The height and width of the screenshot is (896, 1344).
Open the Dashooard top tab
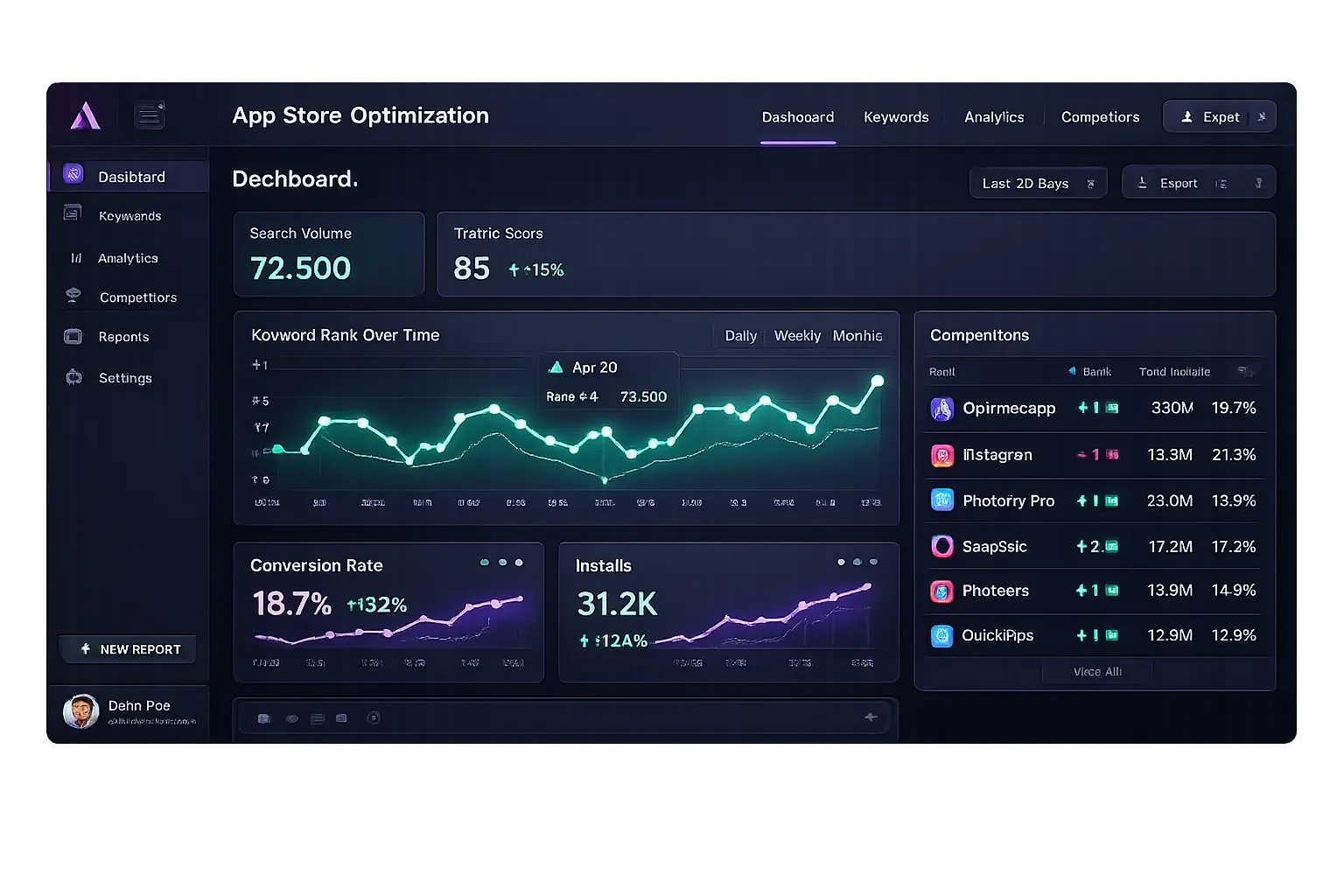click(x=798, y=117)
